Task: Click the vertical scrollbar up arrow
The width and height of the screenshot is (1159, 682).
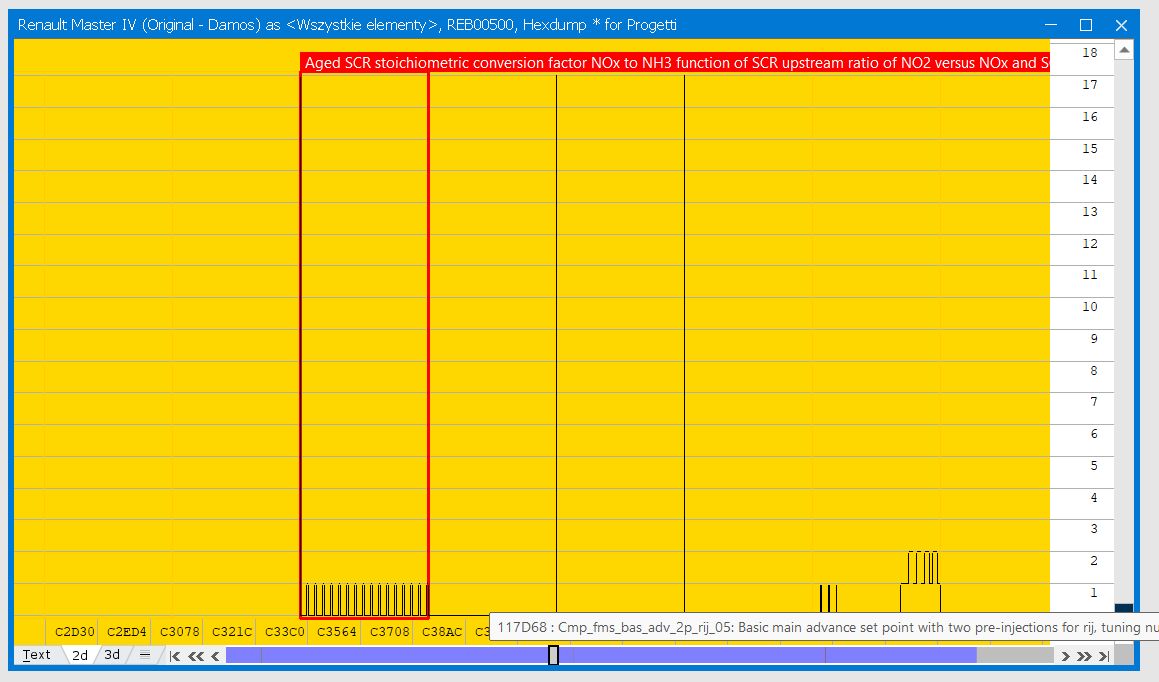Action: point(1124,50)
